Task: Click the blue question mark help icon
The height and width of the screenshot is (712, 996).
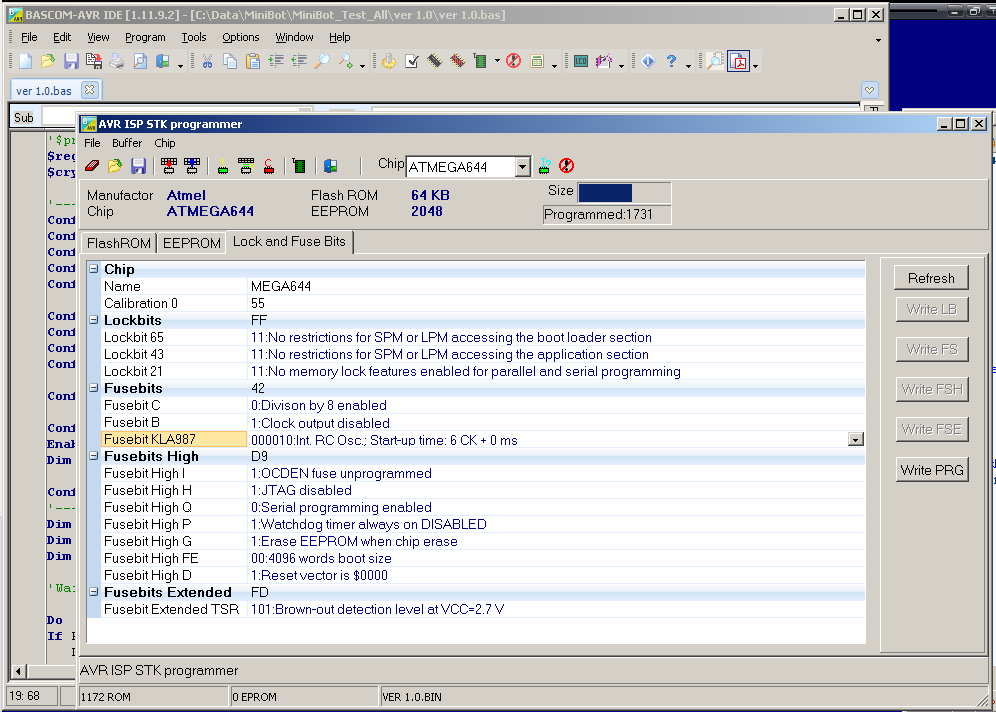Action: (671, 62)
